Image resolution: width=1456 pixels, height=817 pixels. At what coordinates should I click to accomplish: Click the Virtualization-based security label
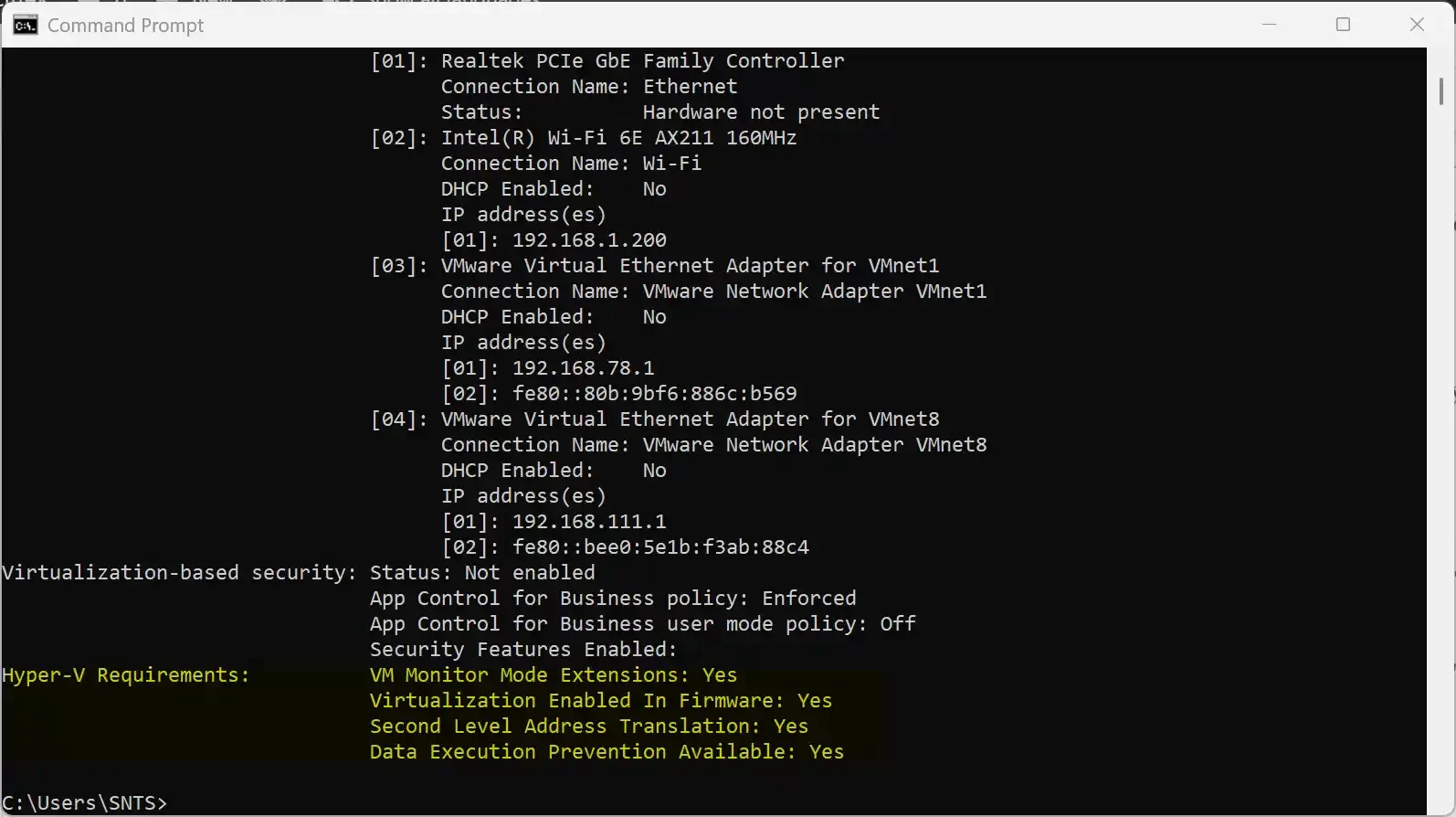pyautogui.click(x=179, y=572)
